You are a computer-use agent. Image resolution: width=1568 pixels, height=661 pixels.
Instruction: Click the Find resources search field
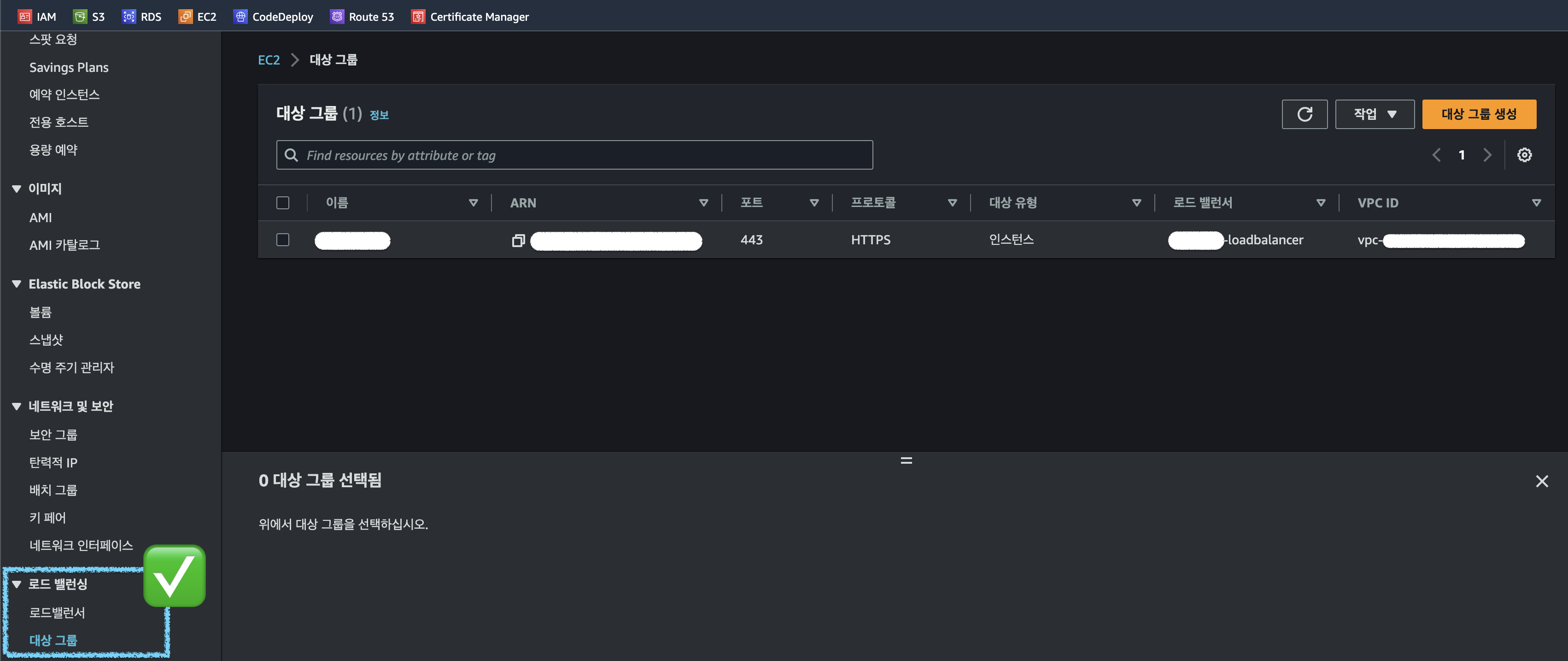point(574,155)
